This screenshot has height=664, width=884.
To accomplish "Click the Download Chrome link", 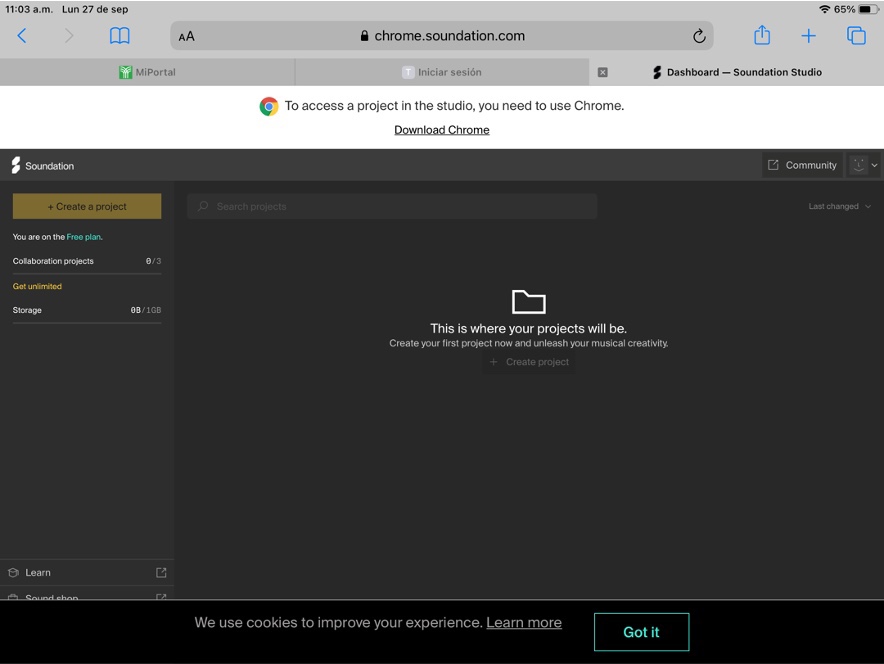I will coord(442,130).
